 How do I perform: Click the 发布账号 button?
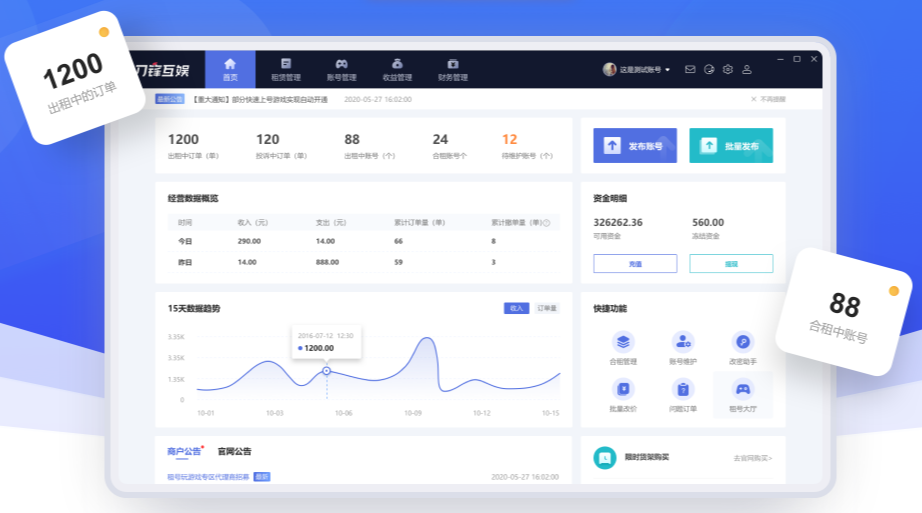pos(635,146)
